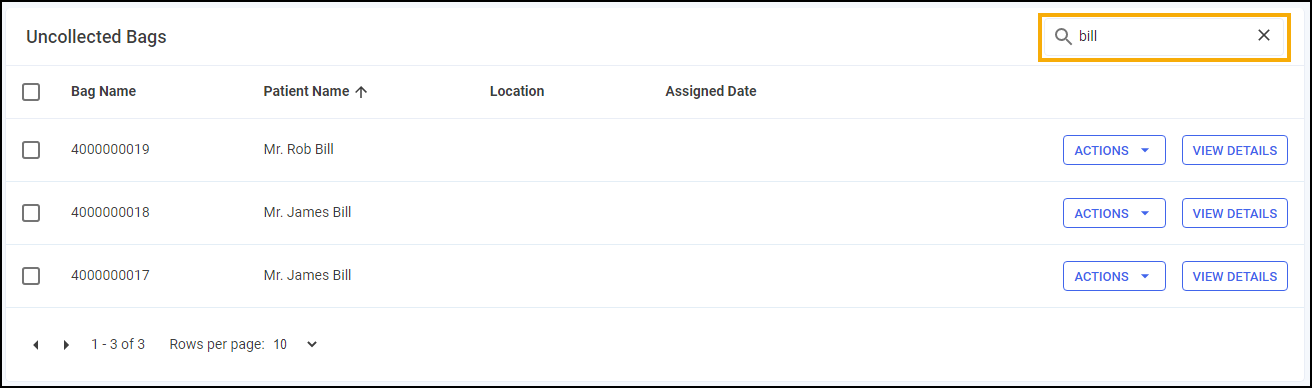The image size is (1312, 388).
Task: View details for bag 4000000018
Action: coord(1234,213)
